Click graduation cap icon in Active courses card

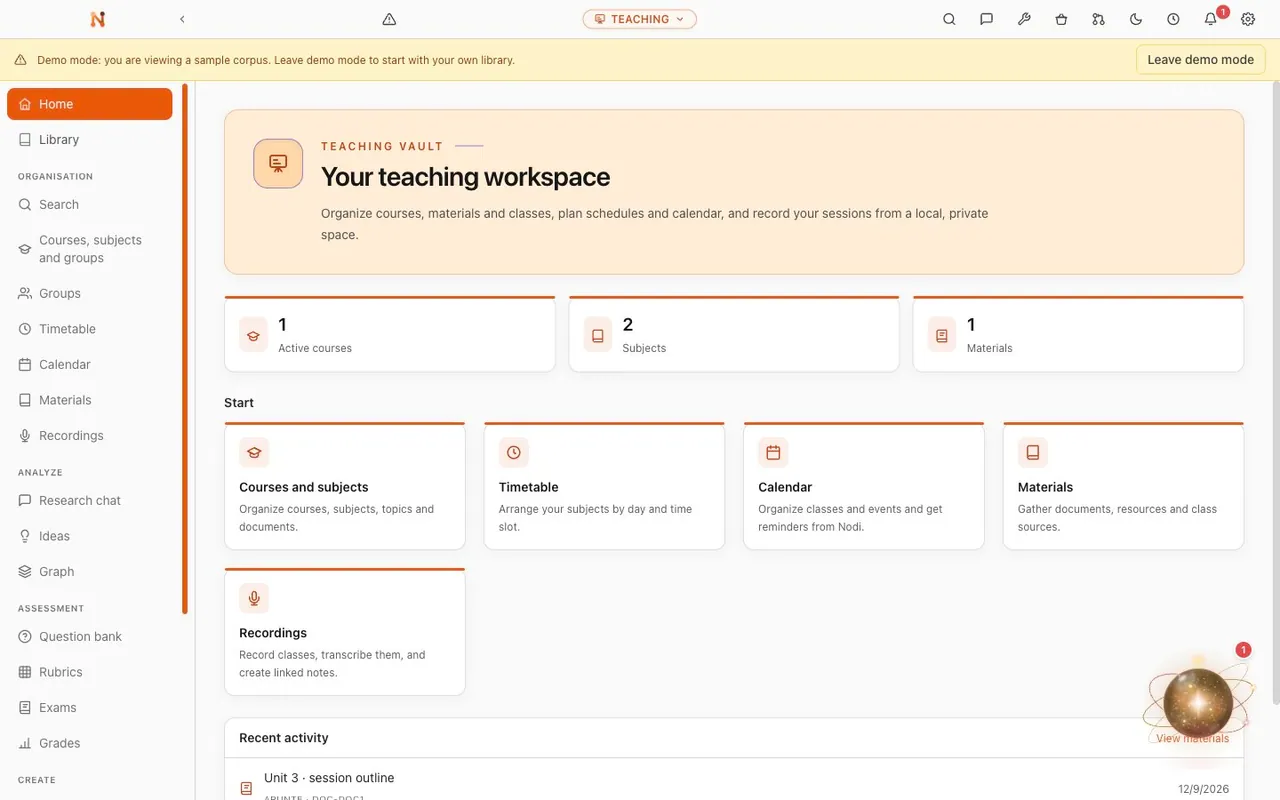(253, 336)
